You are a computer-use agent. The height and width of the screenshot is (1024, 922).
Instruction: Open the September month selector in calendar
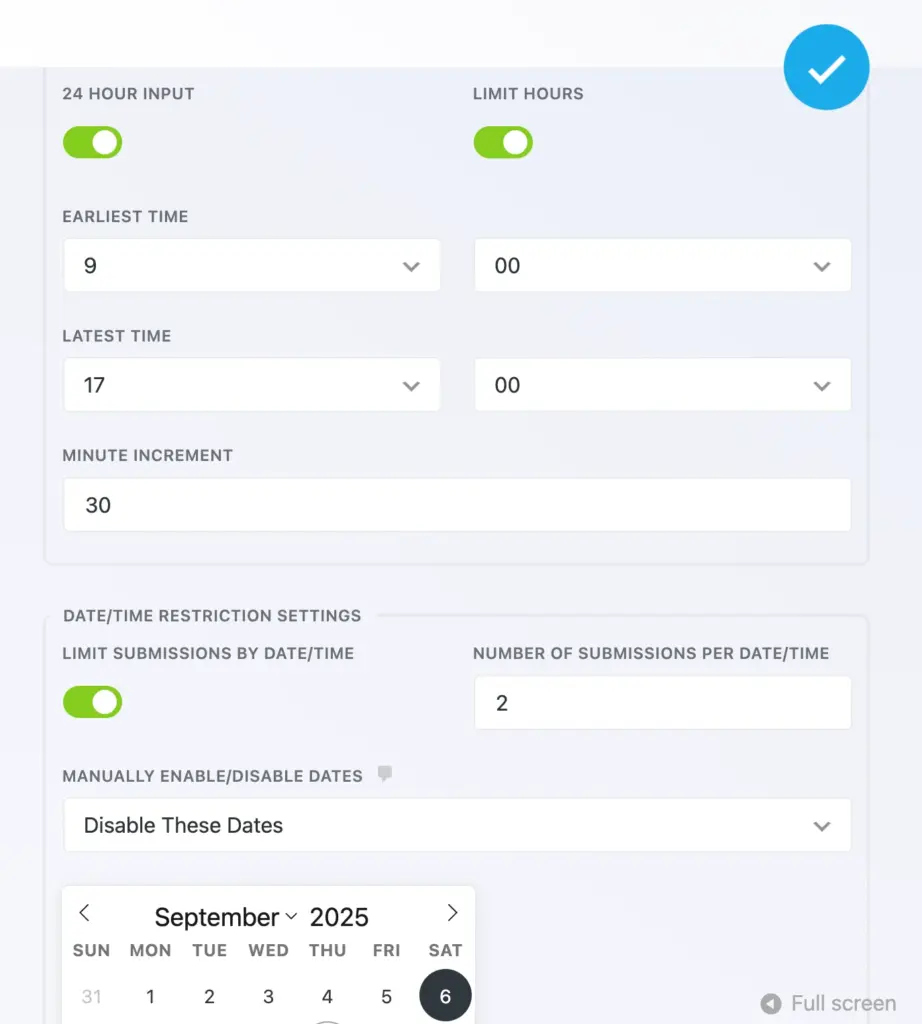[226, 917]
